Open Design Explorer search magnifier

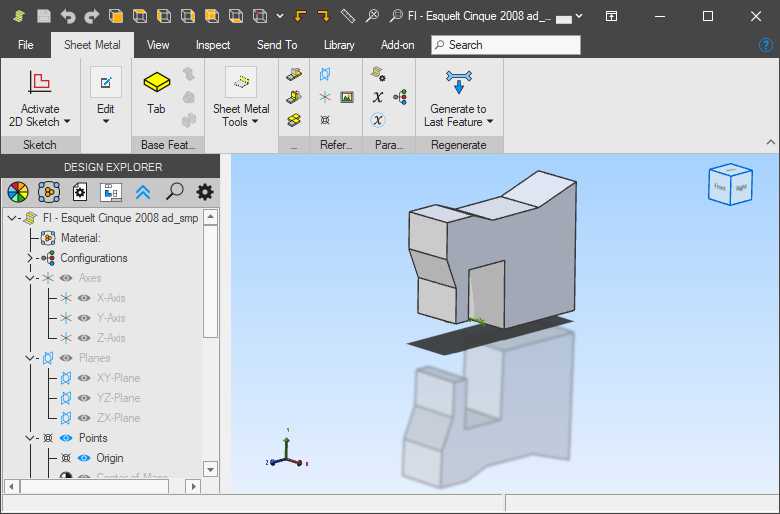174,192
